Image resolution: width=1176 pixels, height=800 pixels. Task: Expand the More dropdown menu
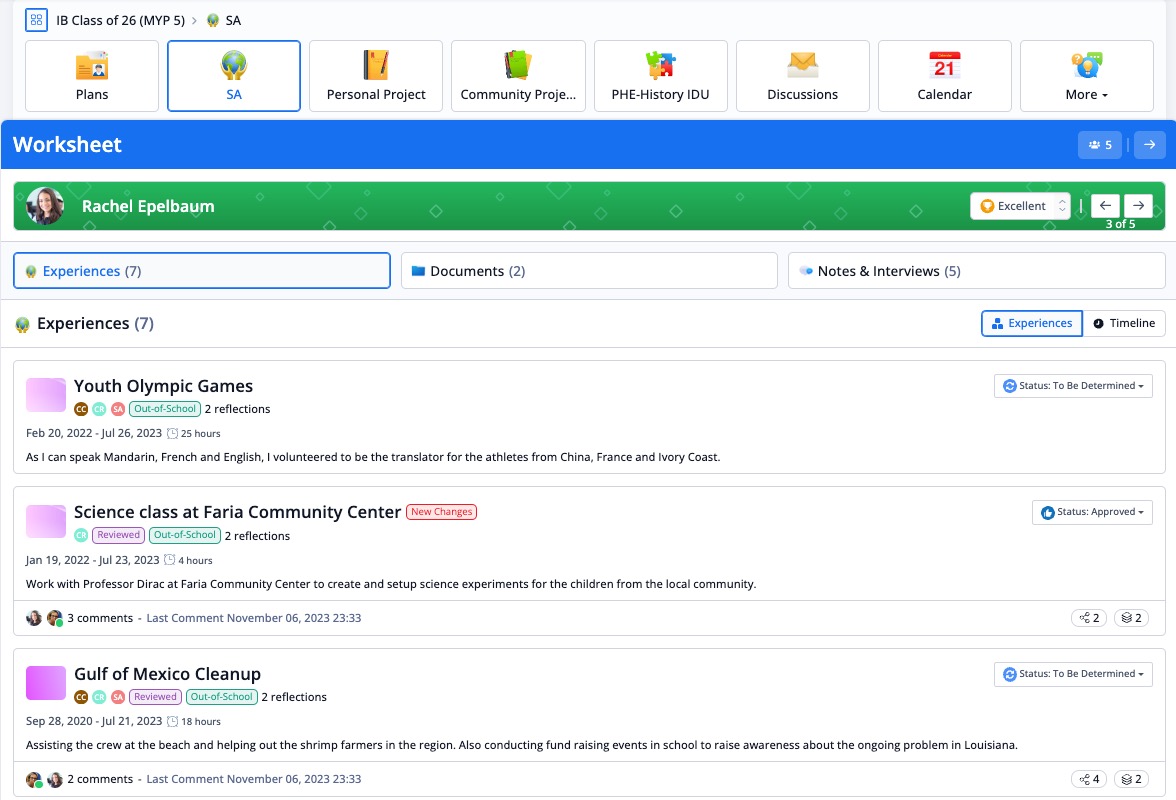[1086, 76]
